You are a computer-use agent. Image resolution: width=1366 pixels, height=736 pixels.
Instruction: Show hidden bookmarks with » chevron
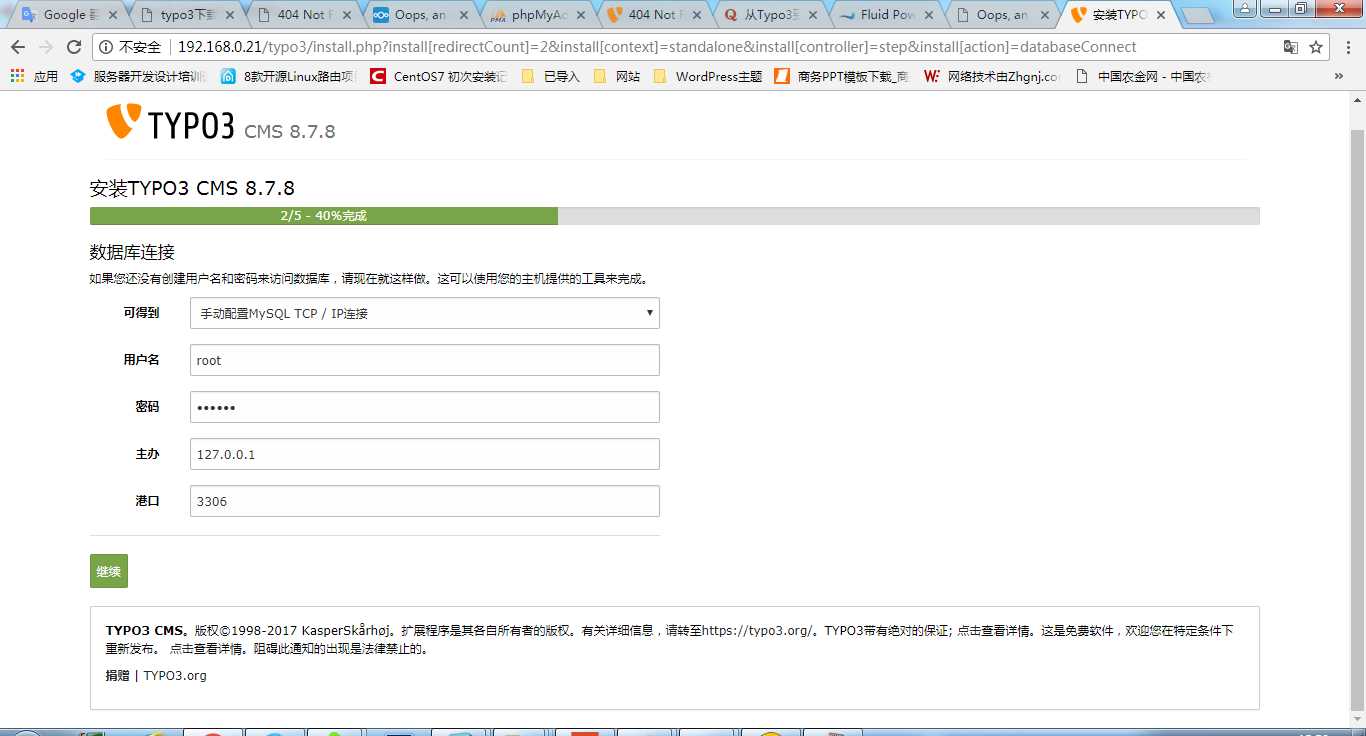1339,76
